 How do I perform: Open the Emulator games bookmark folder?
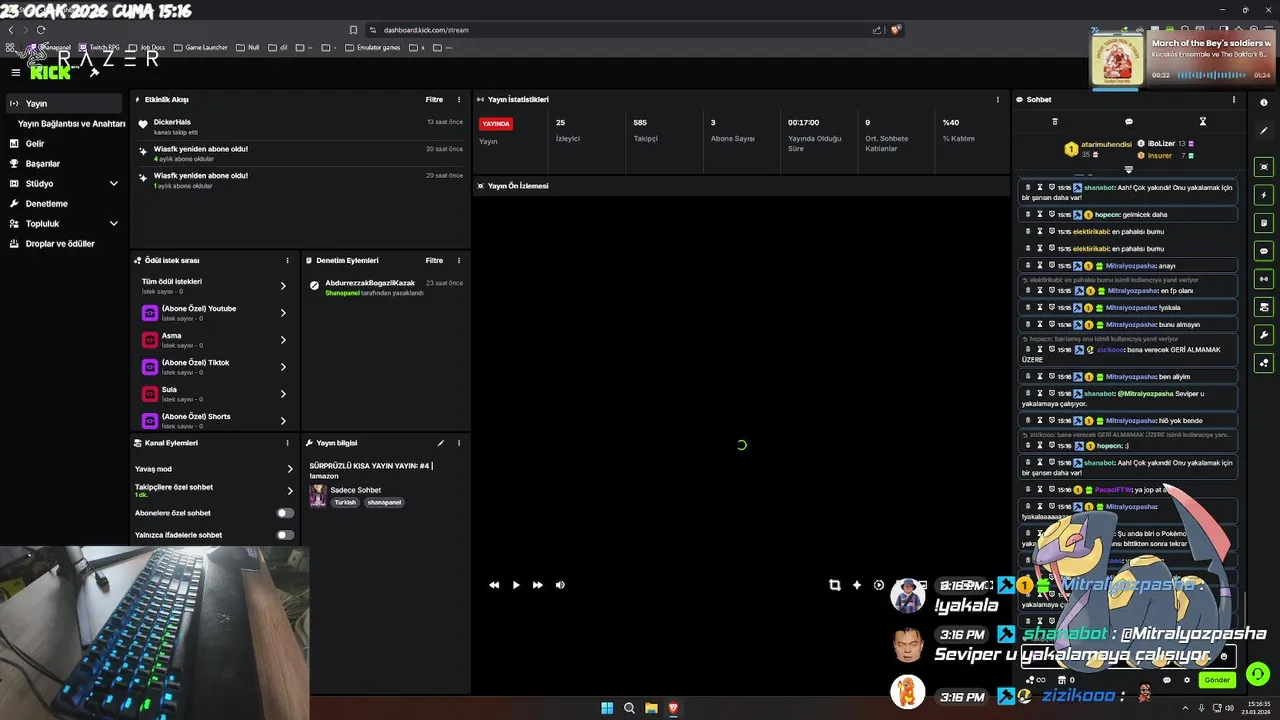click(373, 47)
